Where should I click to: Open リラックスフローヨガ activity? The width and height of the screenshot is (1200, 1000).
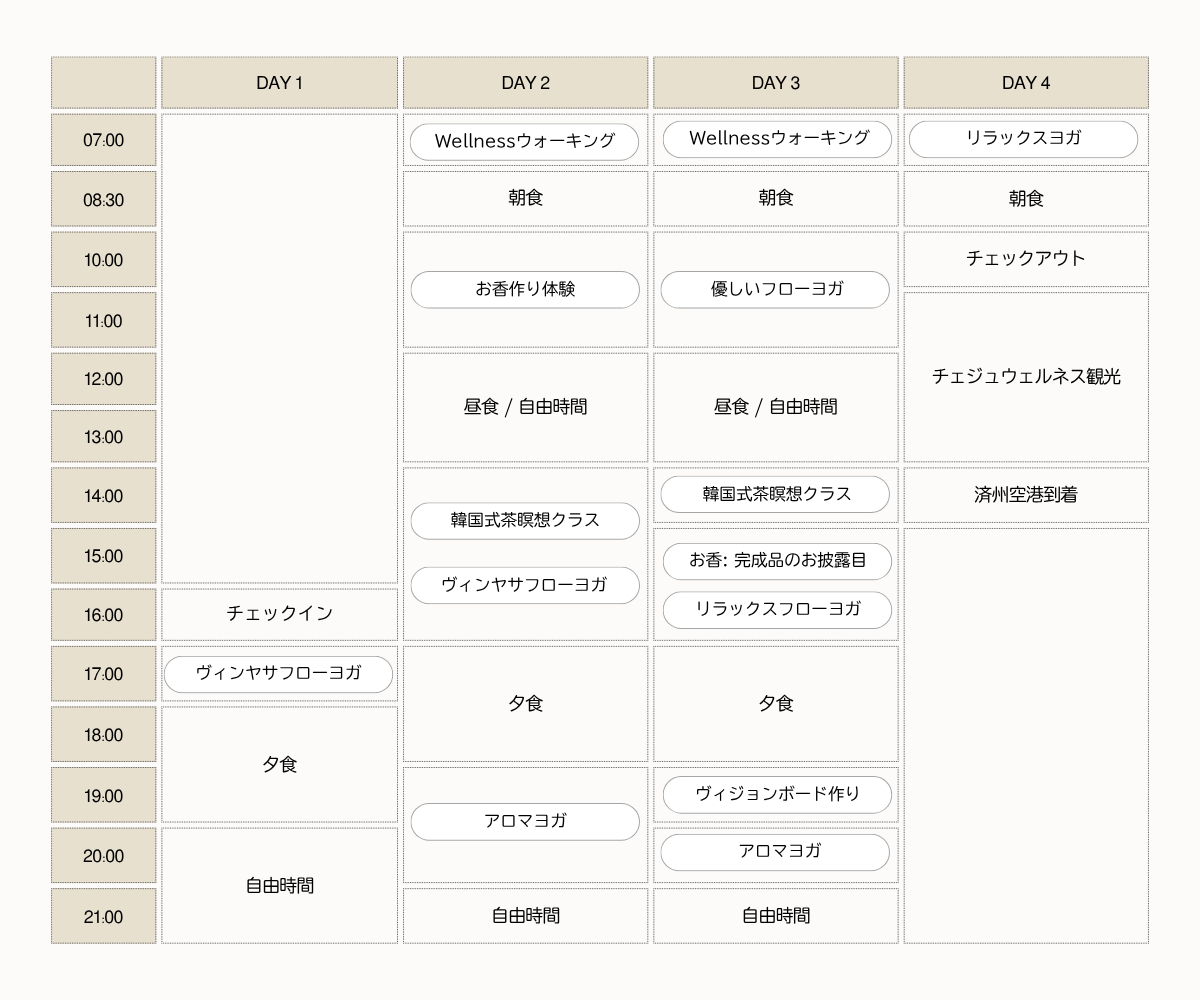pos(777,609)
